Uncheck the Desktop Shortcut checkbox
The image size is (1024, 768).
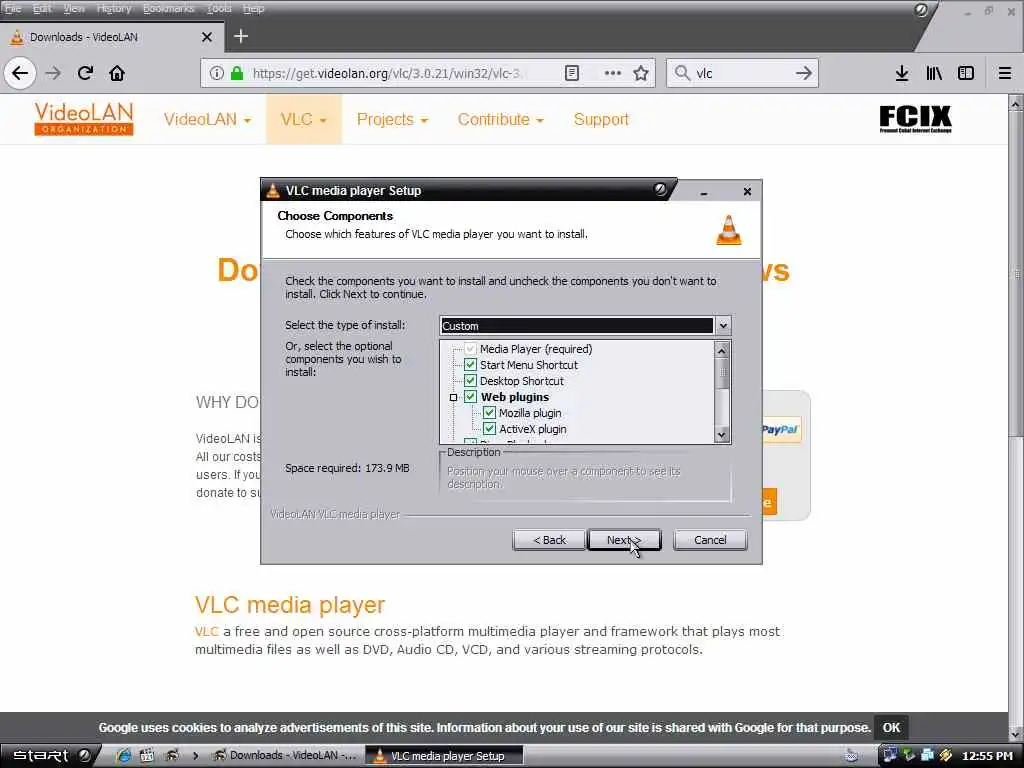470,380
